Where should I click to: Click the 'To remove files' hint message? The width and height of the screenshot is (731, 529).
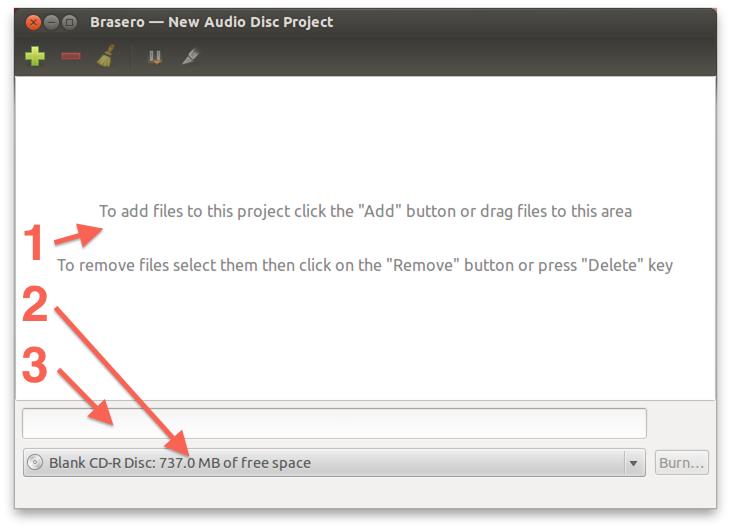[365, 265]
